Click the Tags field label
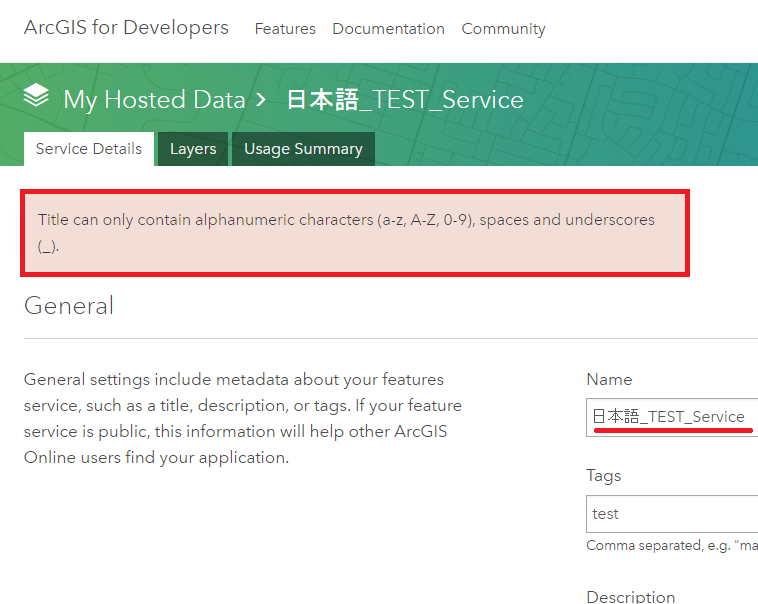Image resolution: width=758 pixels, height=604 pixels. click(x=603, y=475)
